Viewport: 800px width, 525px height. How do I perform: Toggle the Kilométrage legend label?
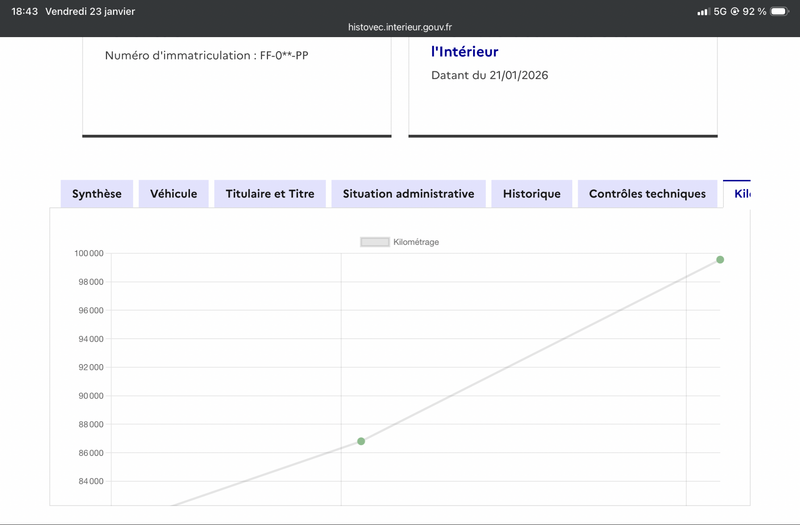tap(416, 242)
